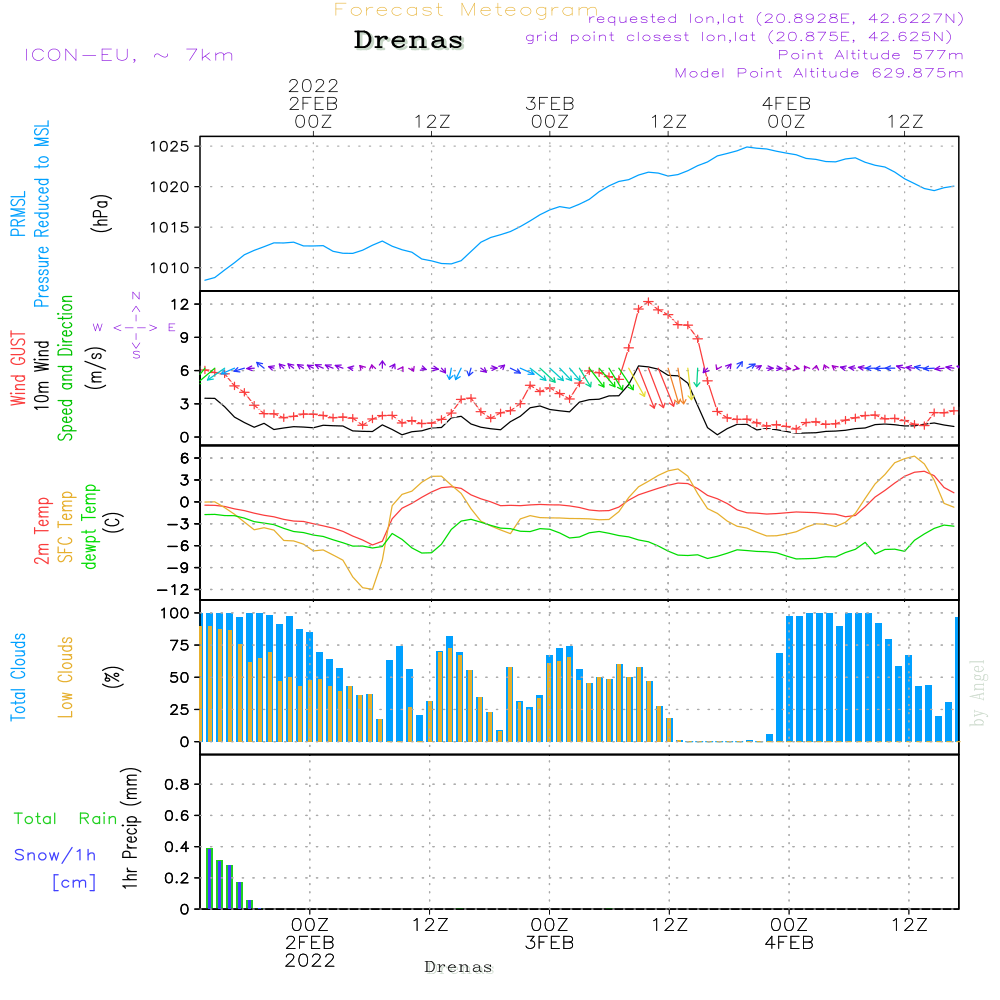Click the top axis '2022 2FEB 00Z' label
Image resolution: width=1000 pixels, height=1000 pixels.
tap(313, 103)
